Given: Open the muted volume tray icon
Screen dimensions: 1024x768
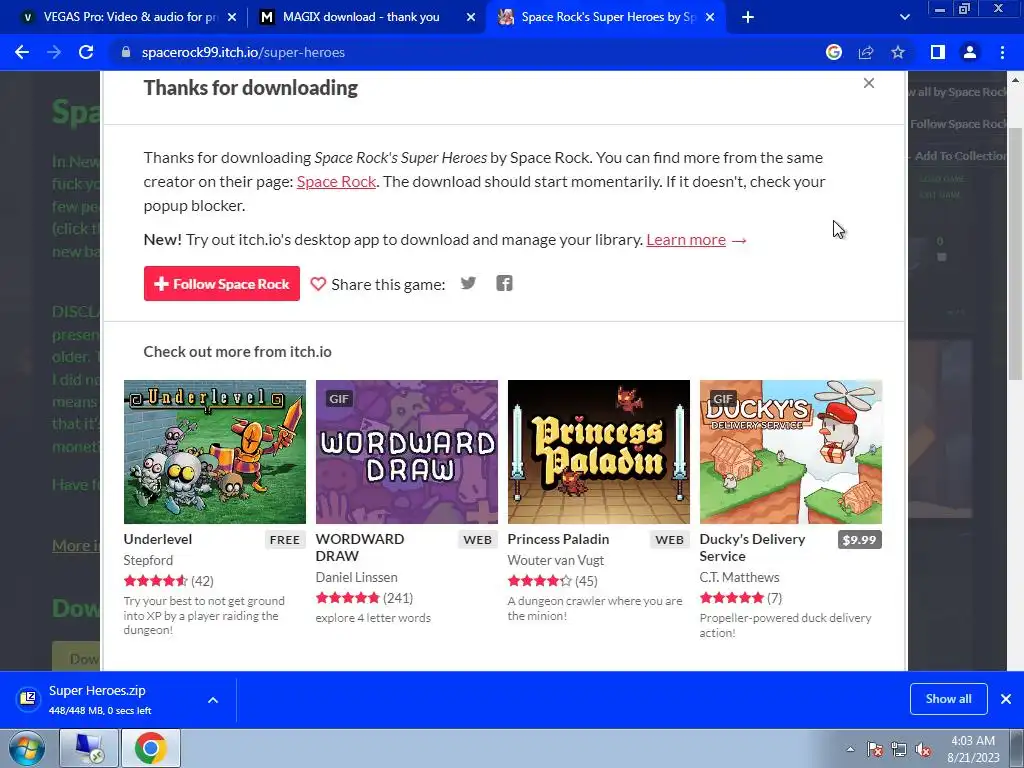Looking at the screenshot, I should click(x=923, y=749).
